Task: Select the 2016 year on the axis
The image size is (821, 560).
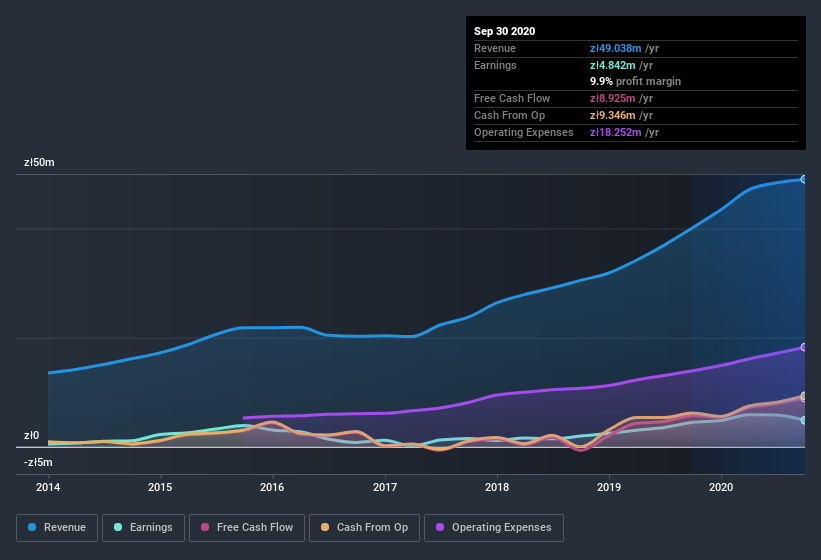Action: pyautogui.click(x=272, y=488)
